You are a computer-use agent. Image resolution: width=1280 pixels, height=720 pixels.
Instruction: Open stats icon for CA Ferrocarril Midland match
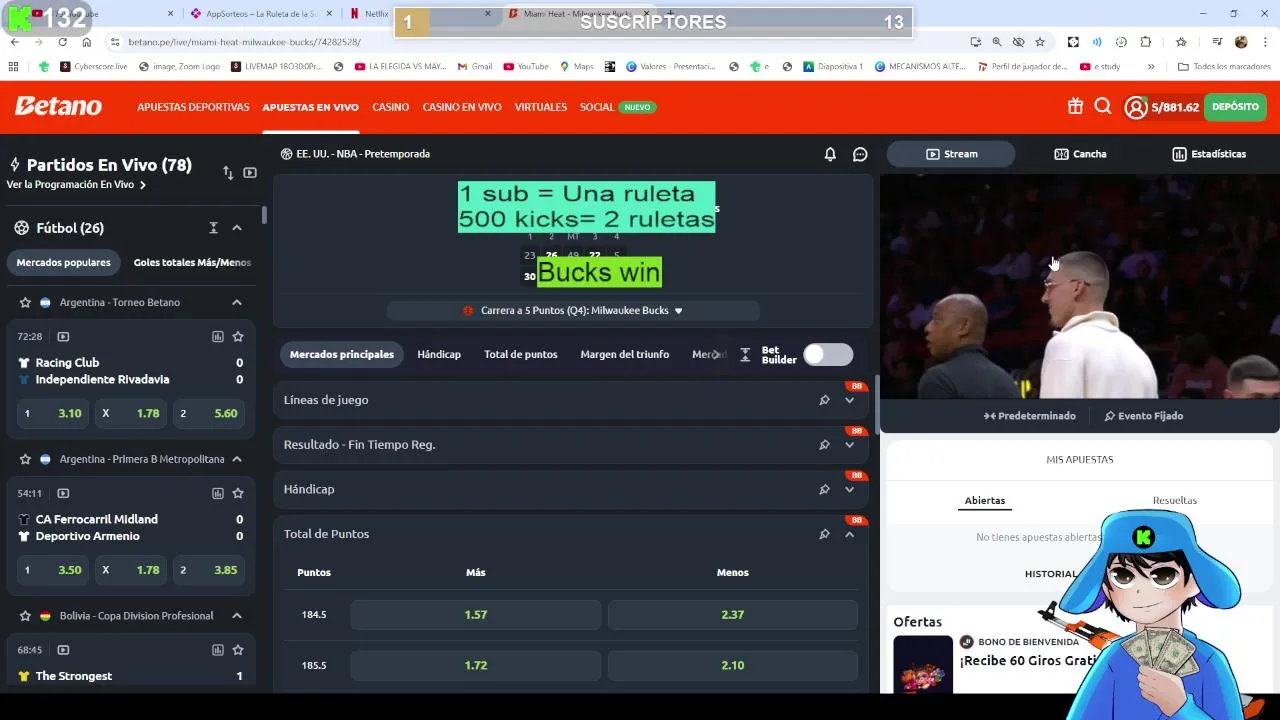point(218,493)
